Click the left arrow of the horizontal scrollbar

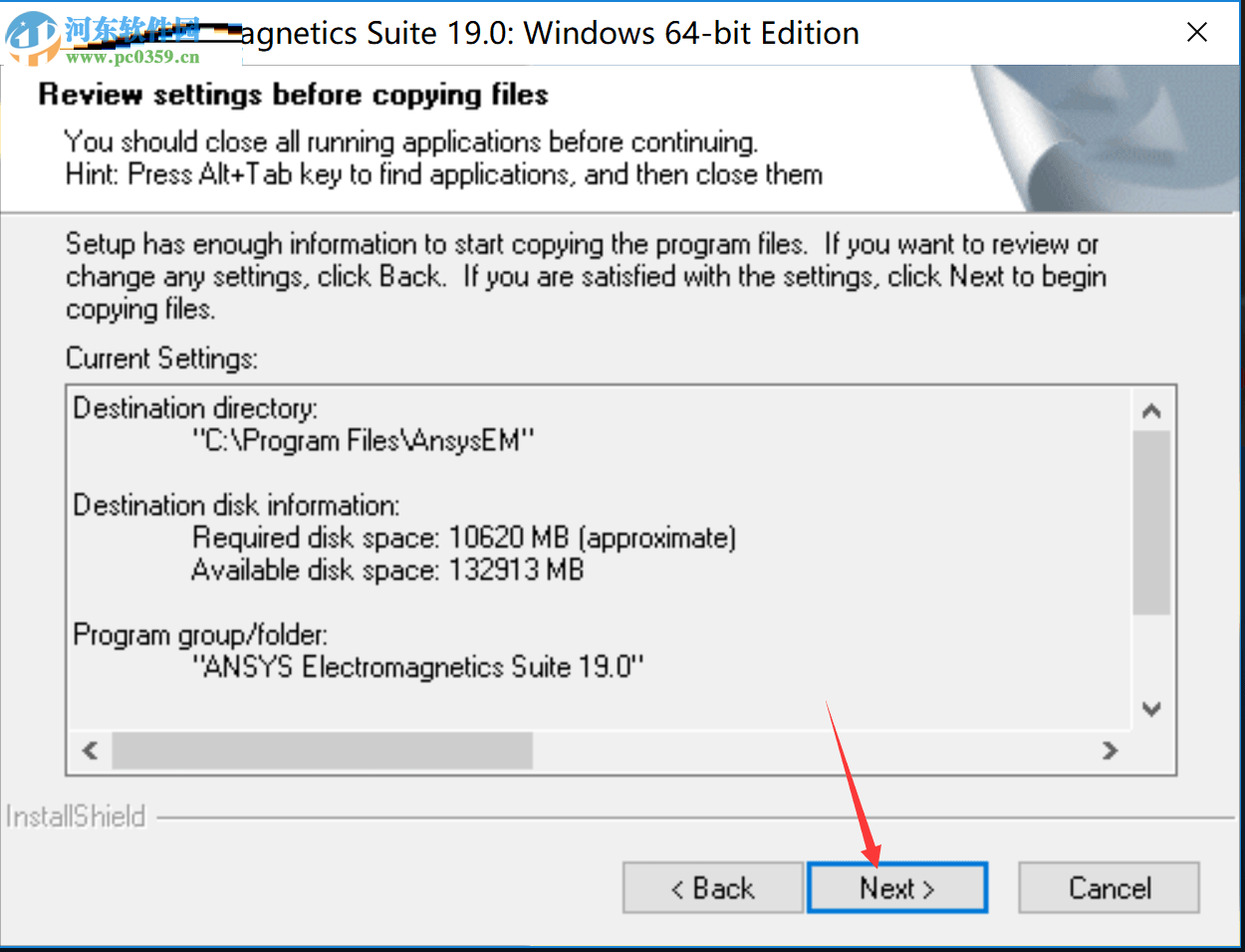[88, 752]
